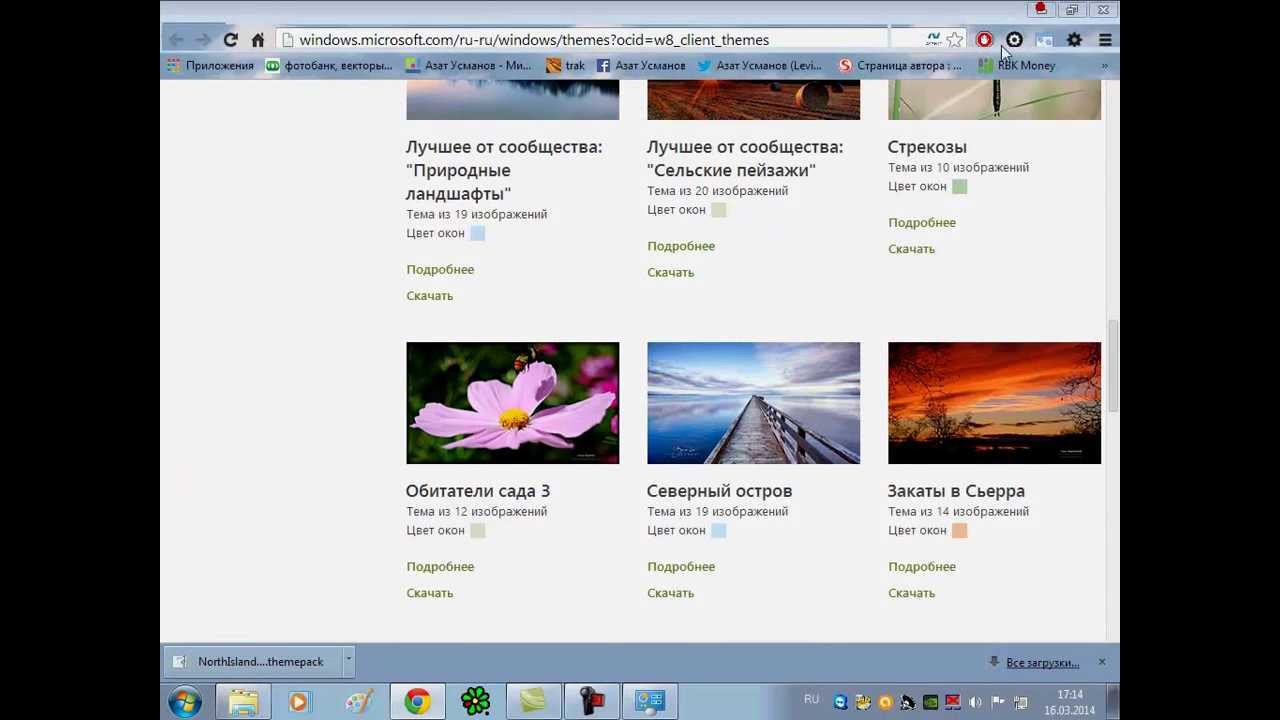1280x720 pixels.
Task: Click the Северный остров blue color swatch
Action: tap(719, 531)
